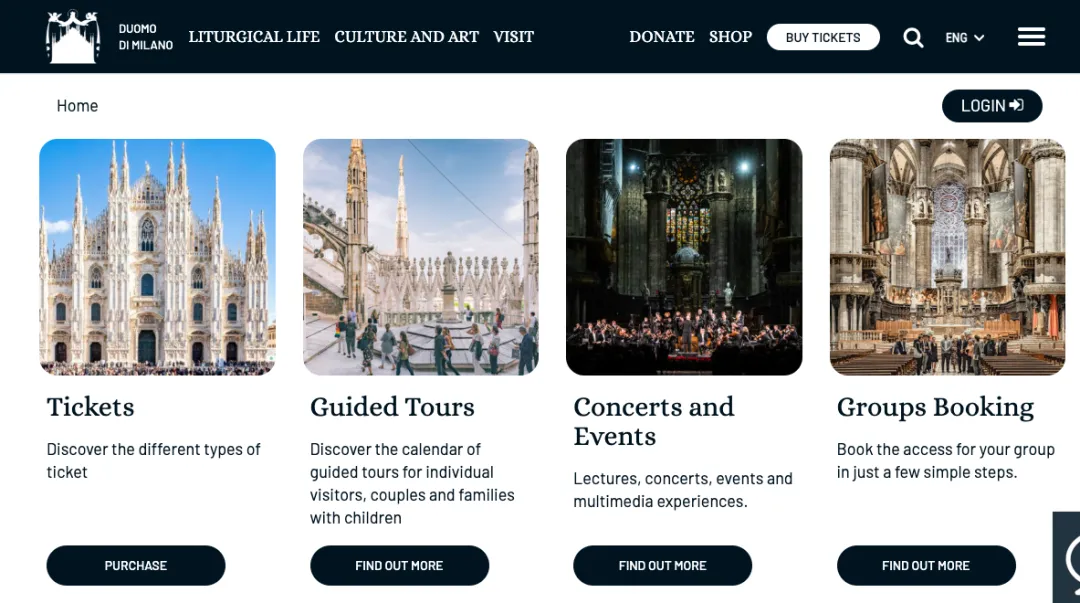Screen dimensions: 1080x603
Task: Open the search magnifier icon
Action: pos(913,37)
